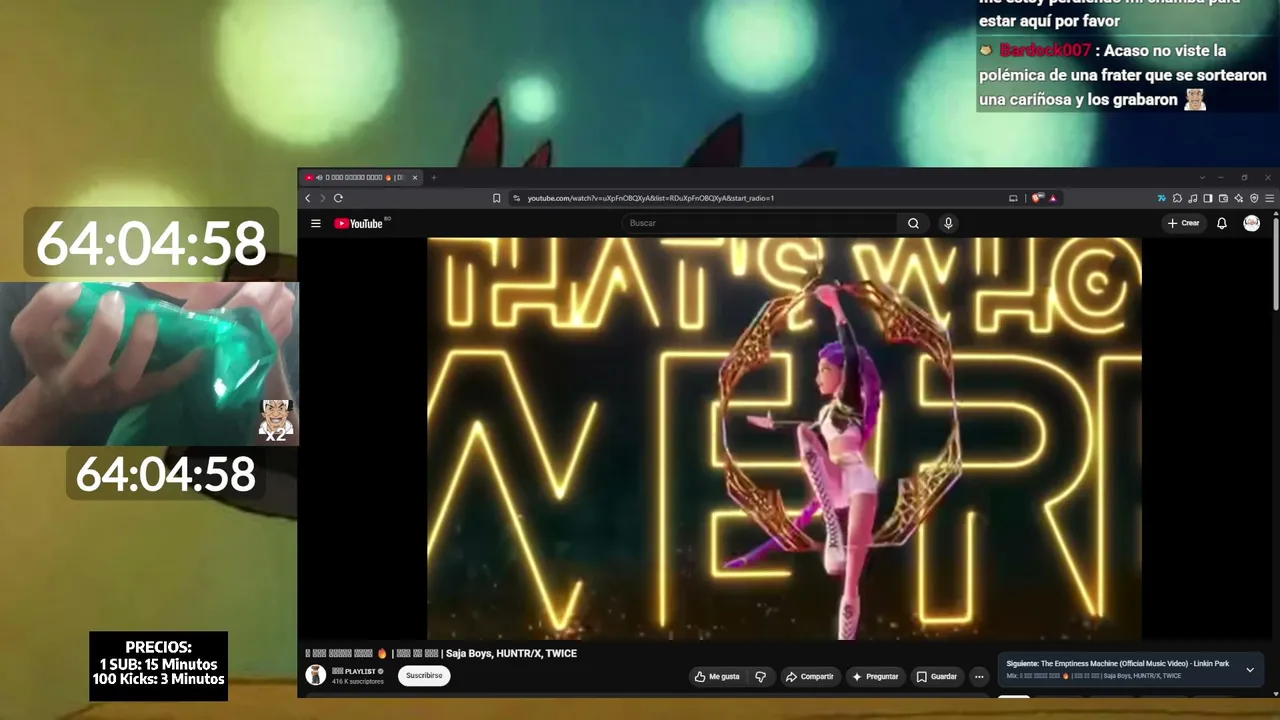Click the browser address bar URL
1280x720 pixels.
(x=651, y=198)
